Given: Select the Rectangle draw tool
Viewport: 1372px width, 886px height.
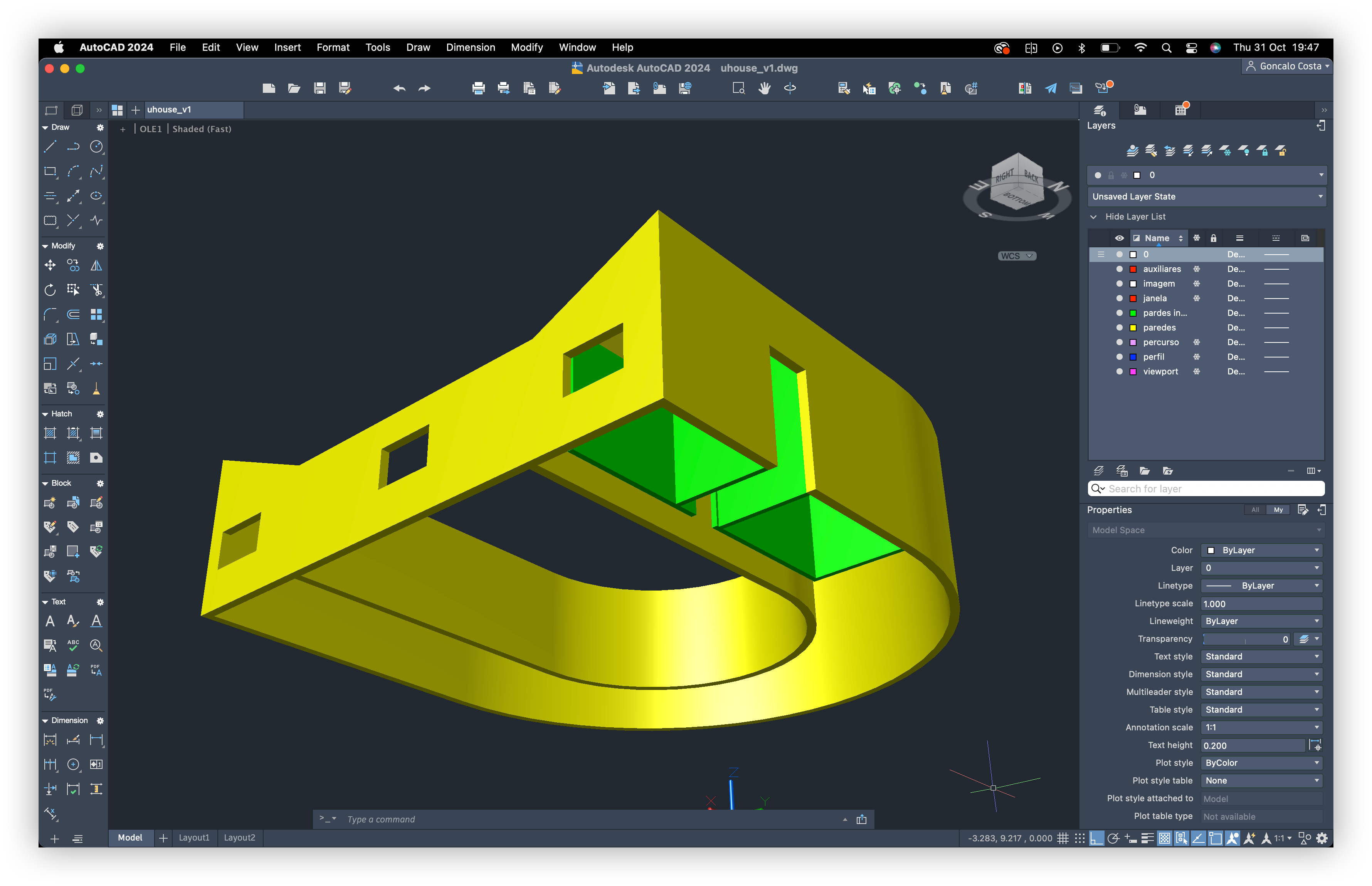Looking at the screenshot, I should point(50,171).
